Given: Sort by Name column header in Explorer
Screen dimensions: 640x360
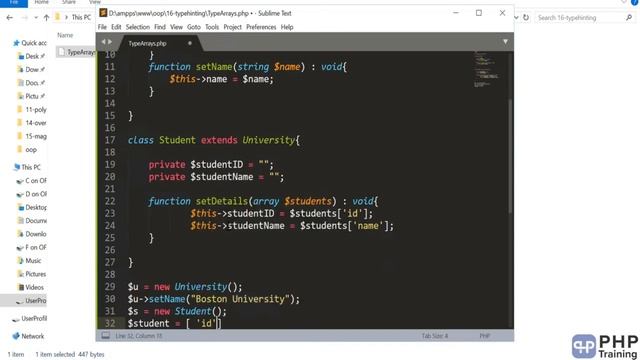Looking at the screenshot, I should 65,35.
